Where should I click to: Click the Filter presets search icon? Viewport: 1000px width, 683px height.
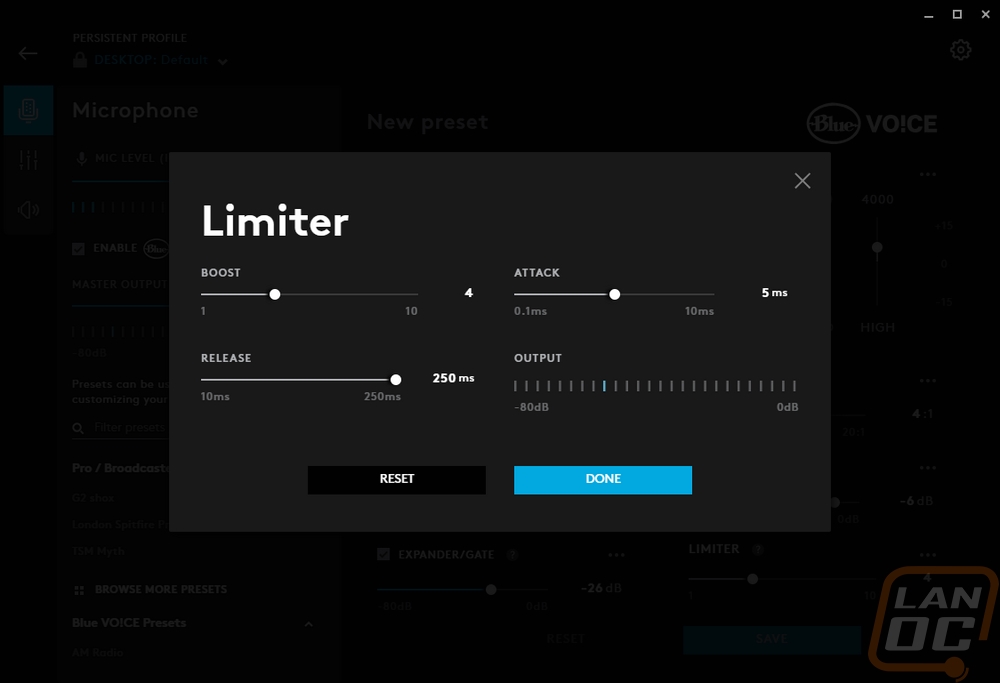tap(78, 428)
